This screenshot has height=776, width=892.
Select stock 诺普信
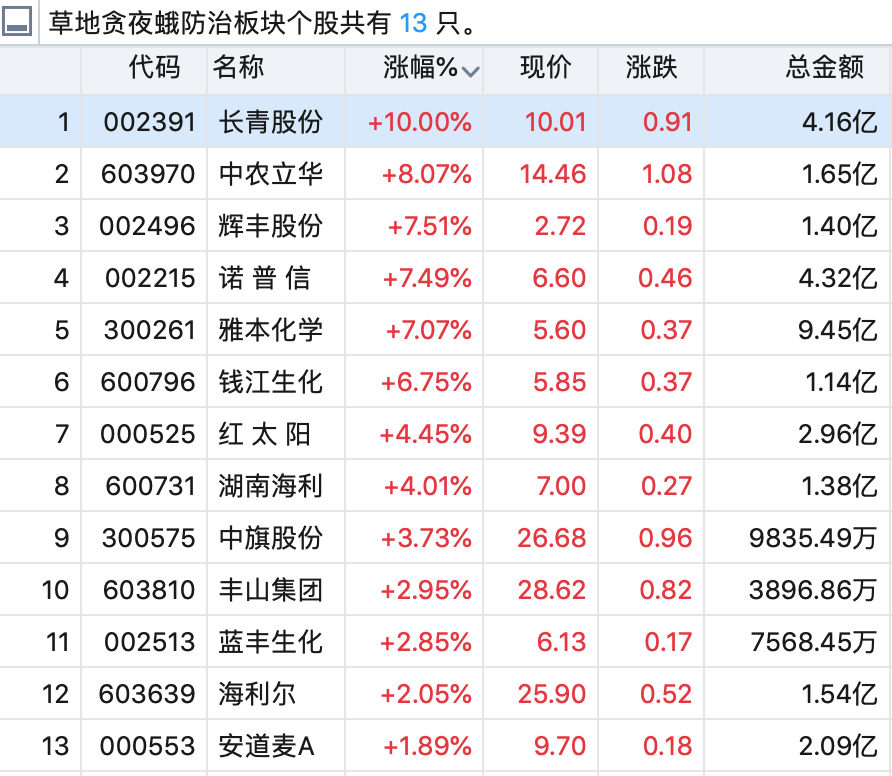tap(265, 278)
